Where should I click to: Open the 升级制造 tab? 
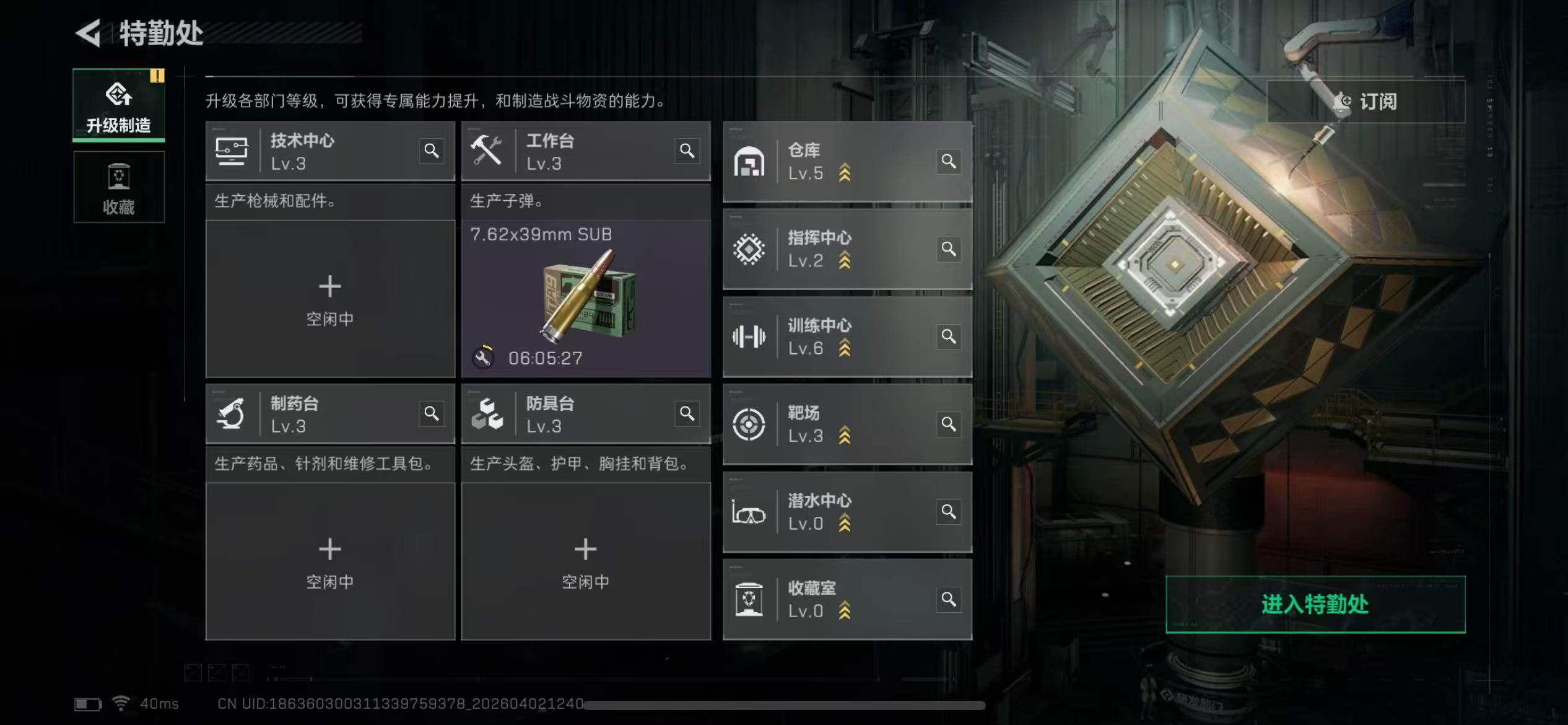tap(119, 105)
